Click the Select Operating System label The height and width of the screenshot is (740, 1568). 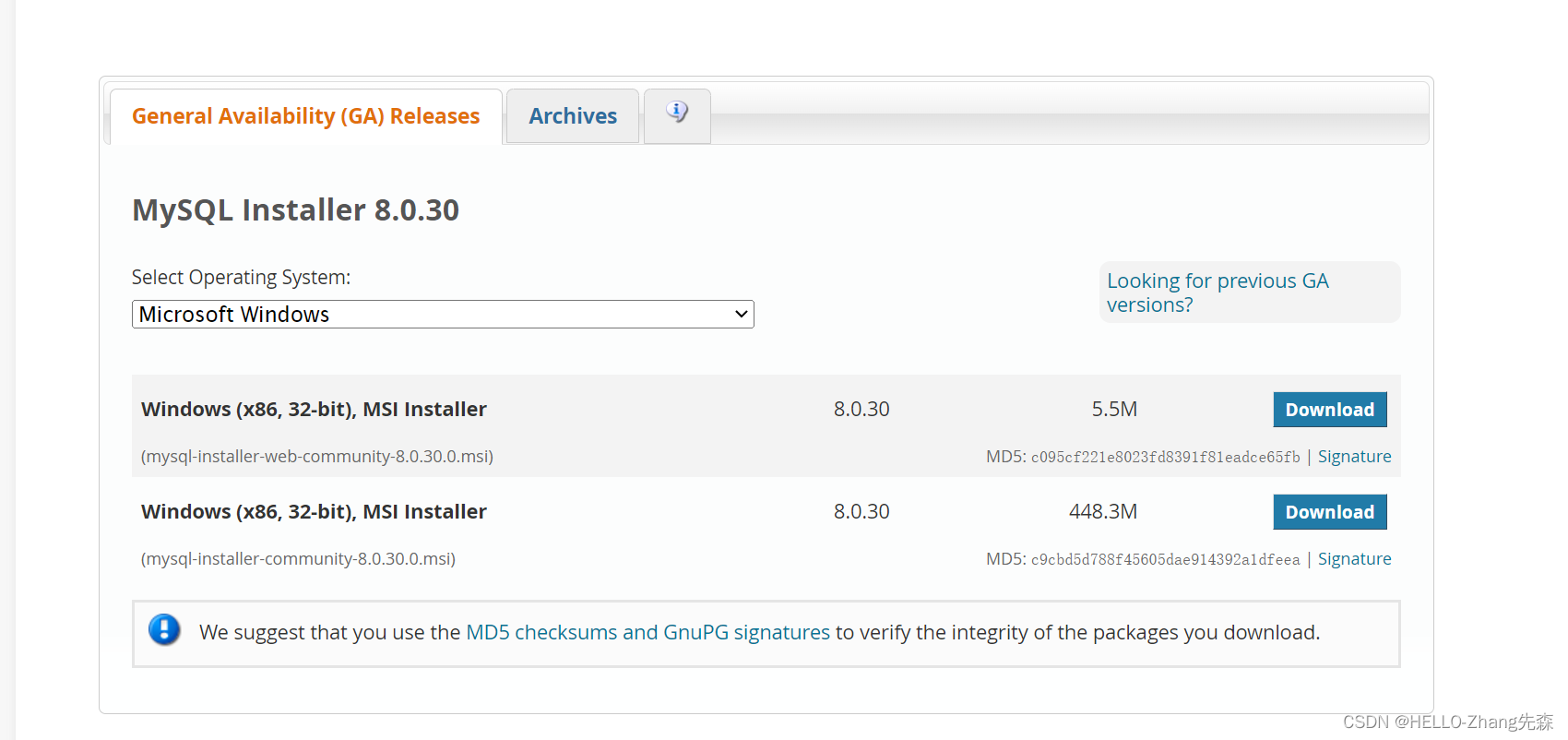[x=241, y=278]
